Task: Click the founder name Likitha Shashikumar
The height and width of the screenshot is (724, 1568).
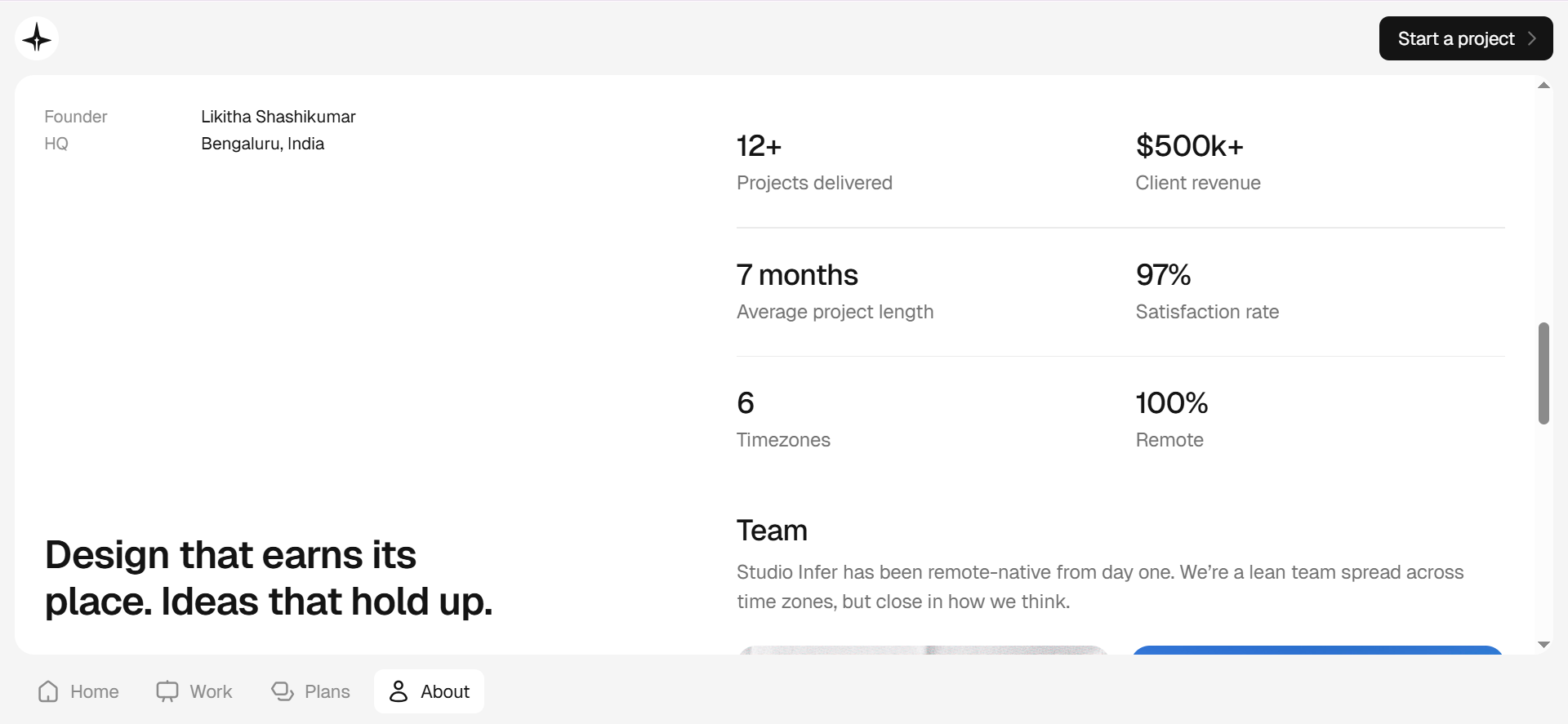Action: coord(278,116)
